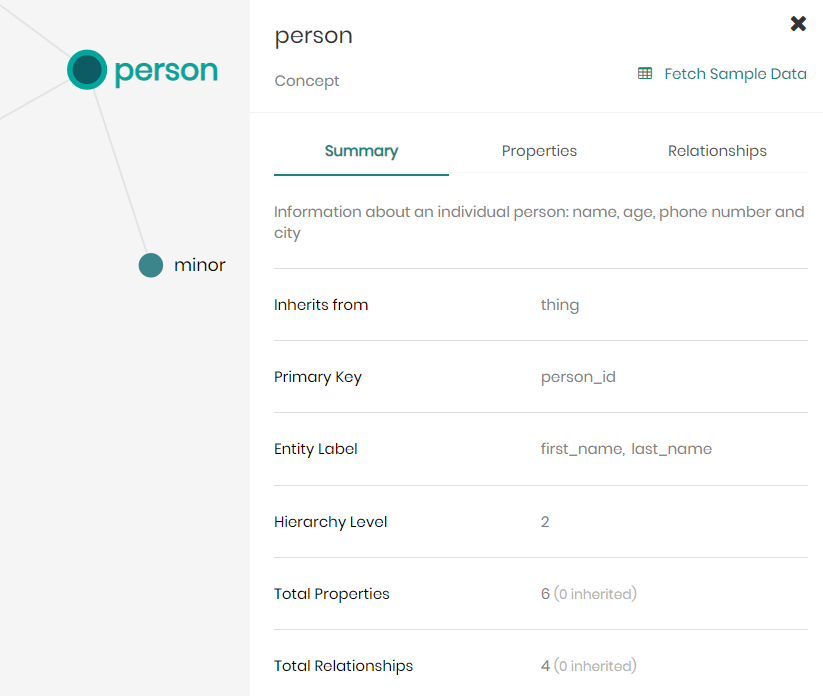Select the minor node circle
The image size is (823, 696).
pyautogui.click(x=151, y=265)
